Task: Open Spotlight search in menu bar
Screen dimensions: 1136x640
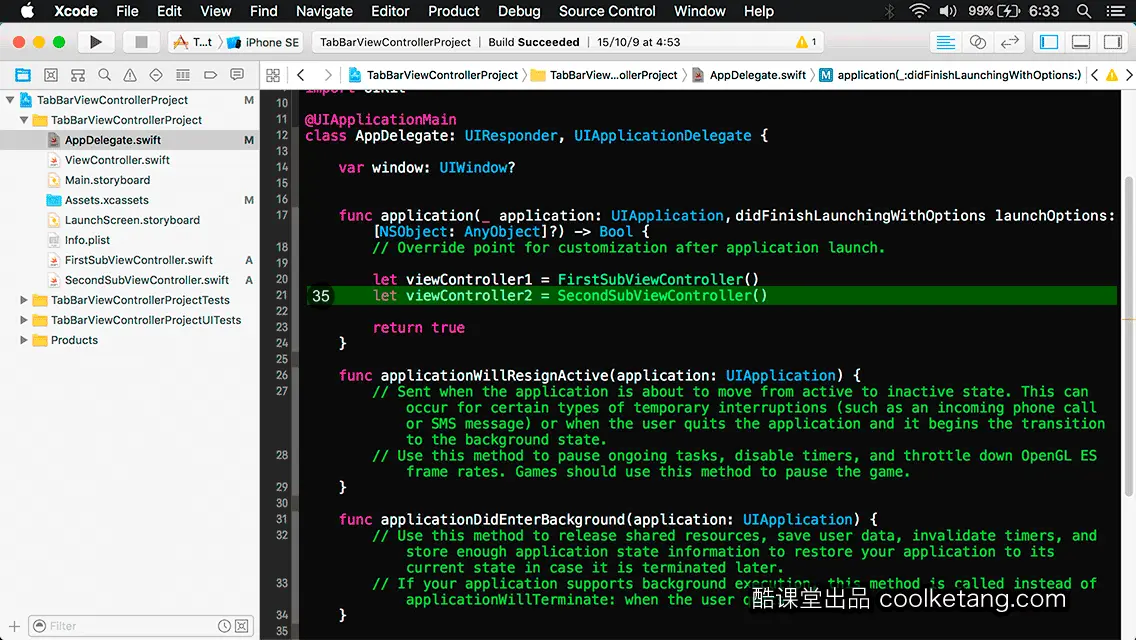Action: pos(1084,11)
